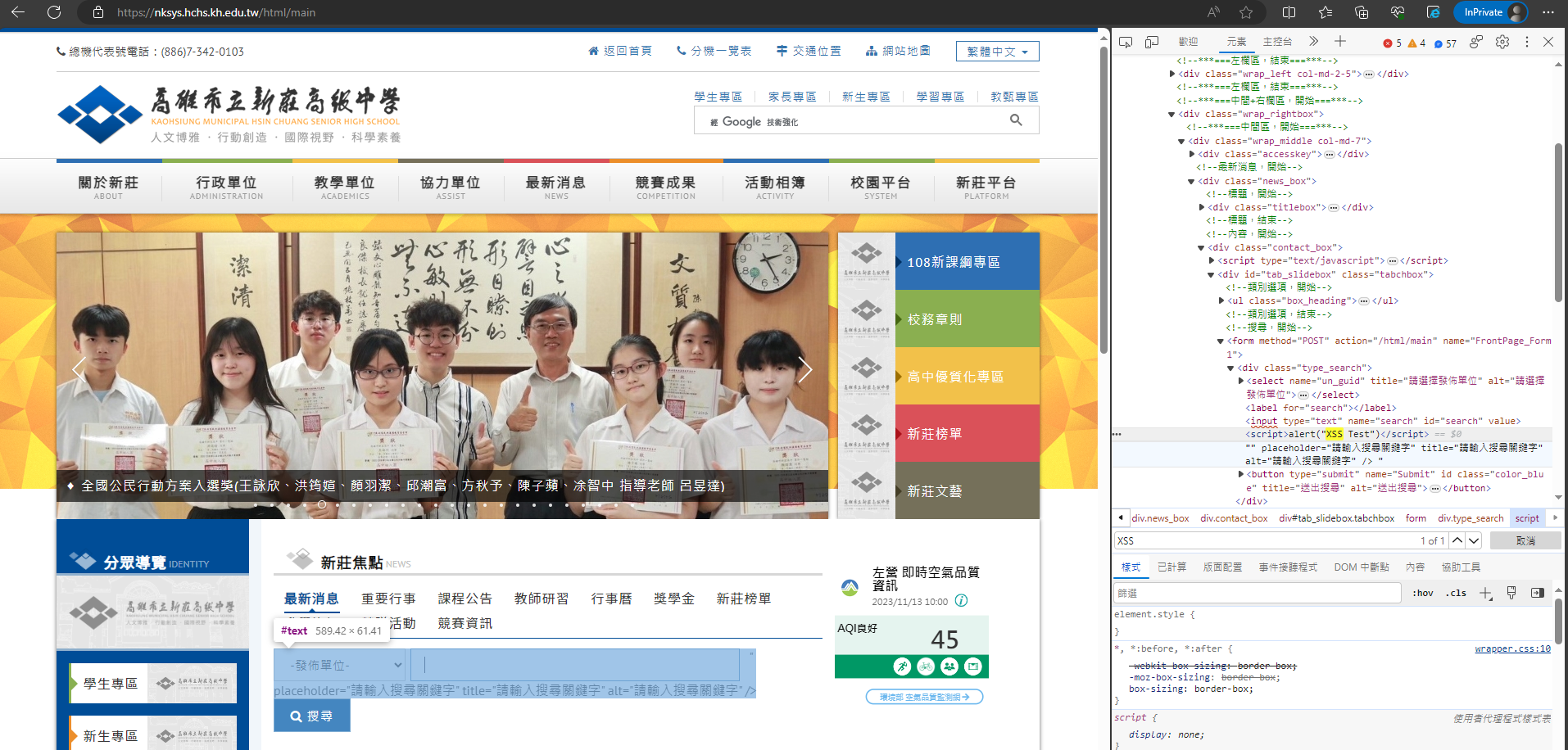Open the DevTools send feedback icon
This screenshot has height=750, width=1568.
pyautogui.click(x=1476, y=42)
